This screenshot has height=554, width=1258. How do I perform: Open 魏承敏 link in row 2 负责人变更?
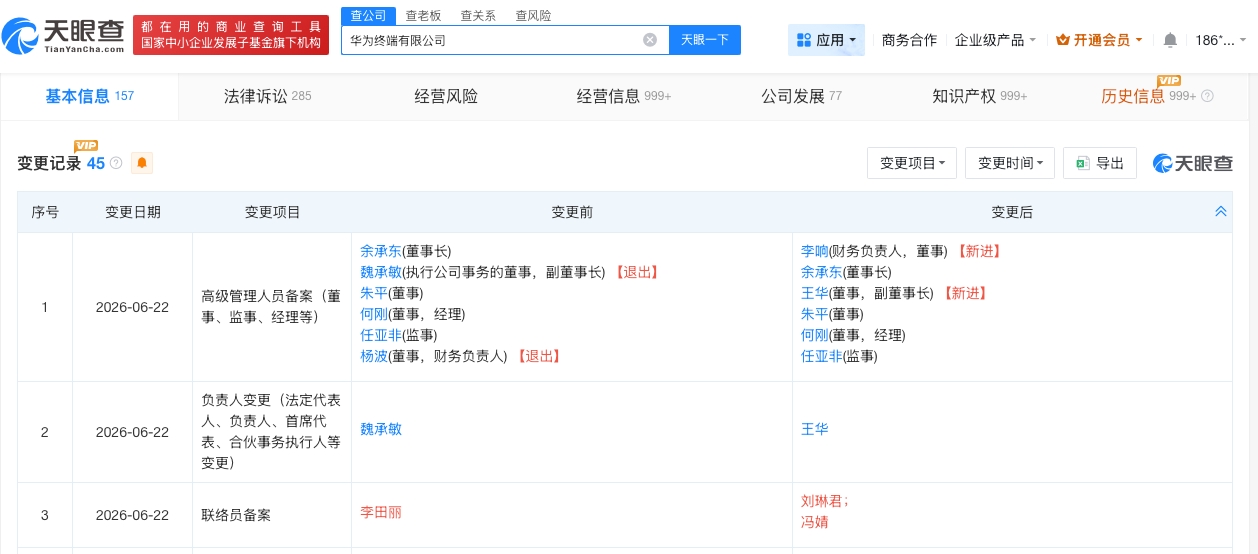click(x=381, y=429)
